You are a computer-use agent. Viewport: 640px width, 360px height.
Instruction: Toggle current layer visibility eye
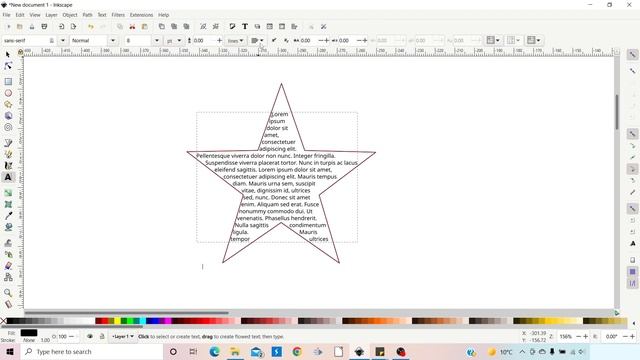(x=90, y=336)
